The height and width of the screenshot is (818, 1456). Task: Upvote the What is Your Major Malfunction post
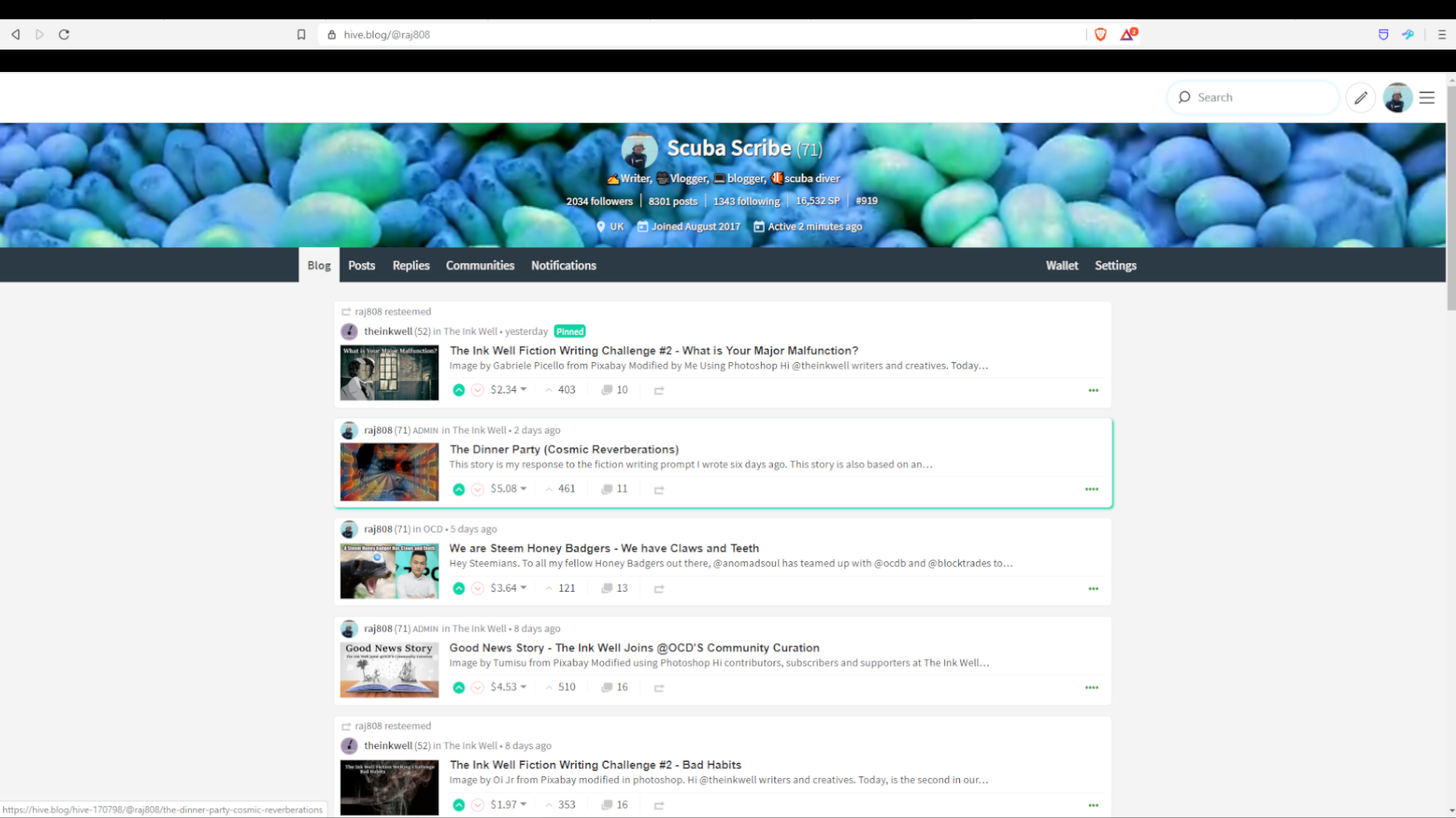458,390
